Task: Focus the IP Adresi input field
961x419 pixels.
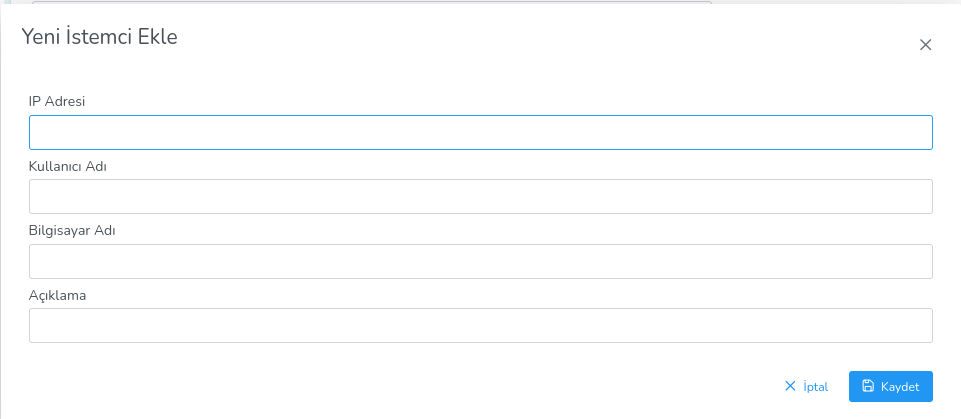Action: coord(480,133)
